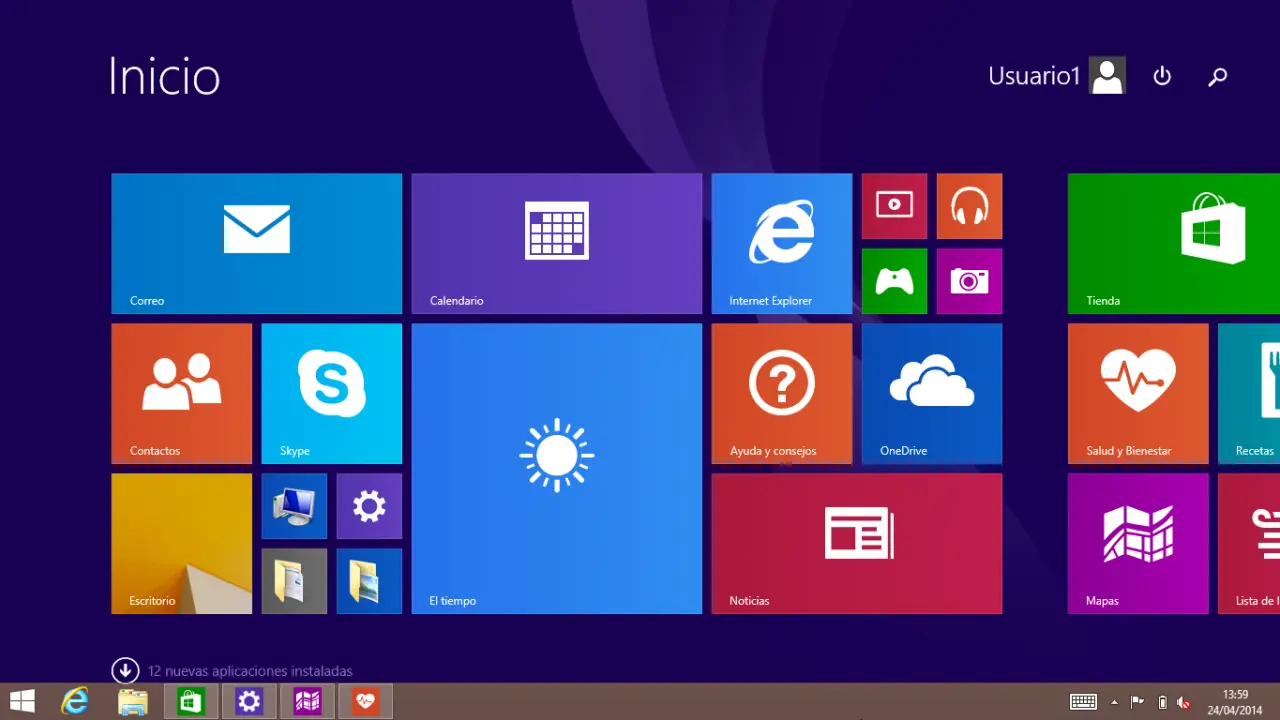The image size is (1280, 720).
Task: Click the Start button in taskbar
Action: coord(22,701)
